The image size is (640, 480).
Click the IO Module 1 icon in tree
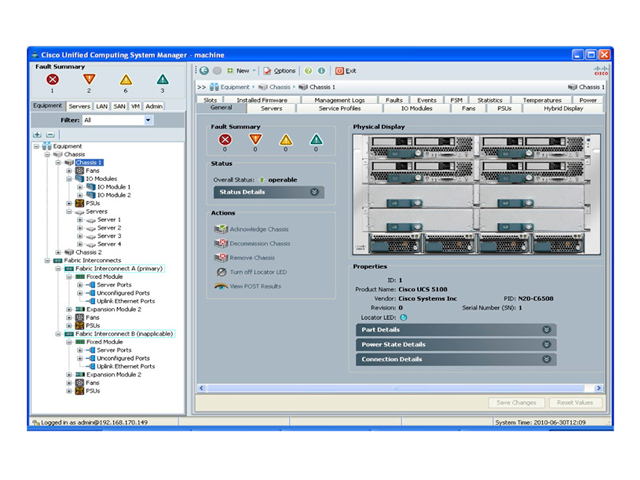tap(91, 187)
